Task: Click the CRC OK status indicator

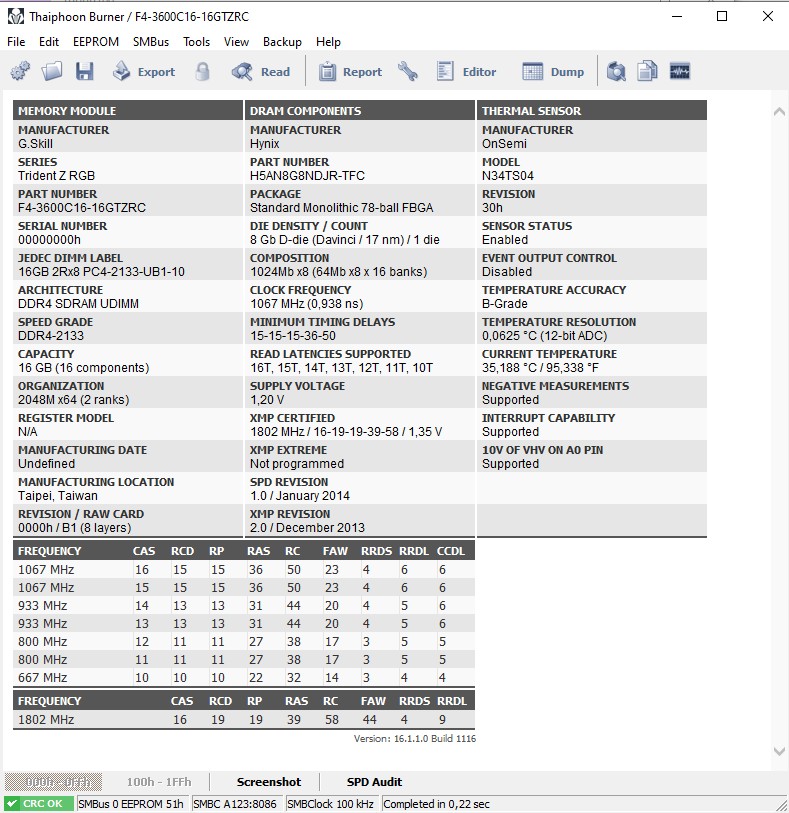Action: (39, 804)
